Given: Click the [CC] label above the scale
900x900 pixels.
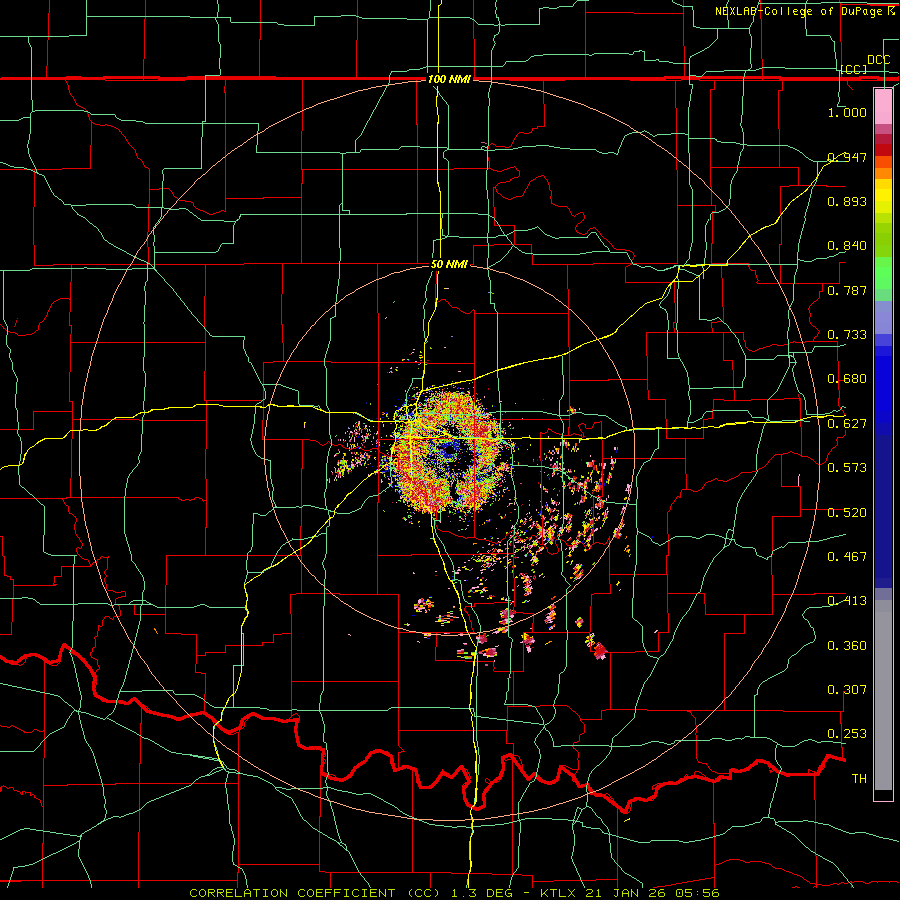Looking at the screenshot, I should point(854,69).
